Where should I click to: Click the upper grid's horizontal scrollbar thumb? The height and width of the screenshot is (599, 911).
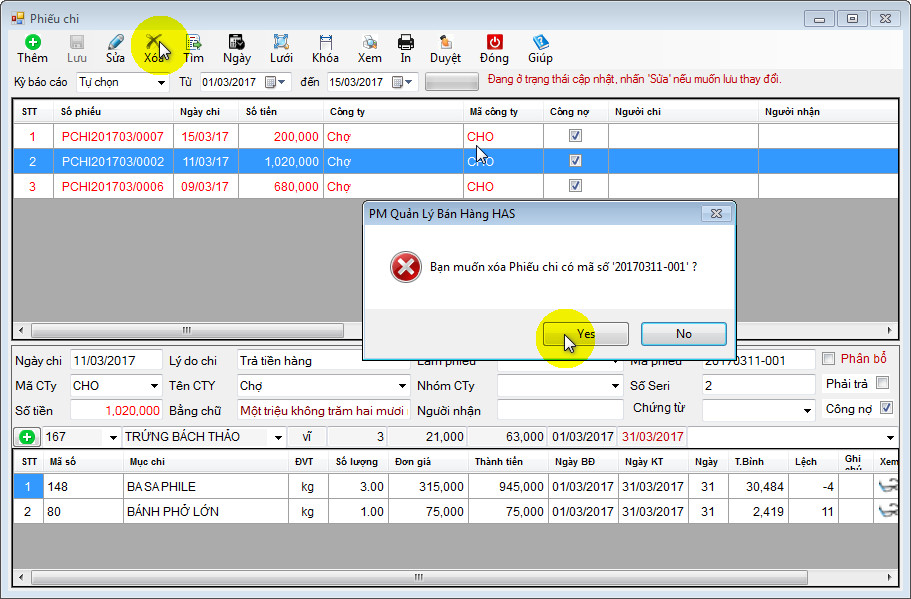[187, 331]
